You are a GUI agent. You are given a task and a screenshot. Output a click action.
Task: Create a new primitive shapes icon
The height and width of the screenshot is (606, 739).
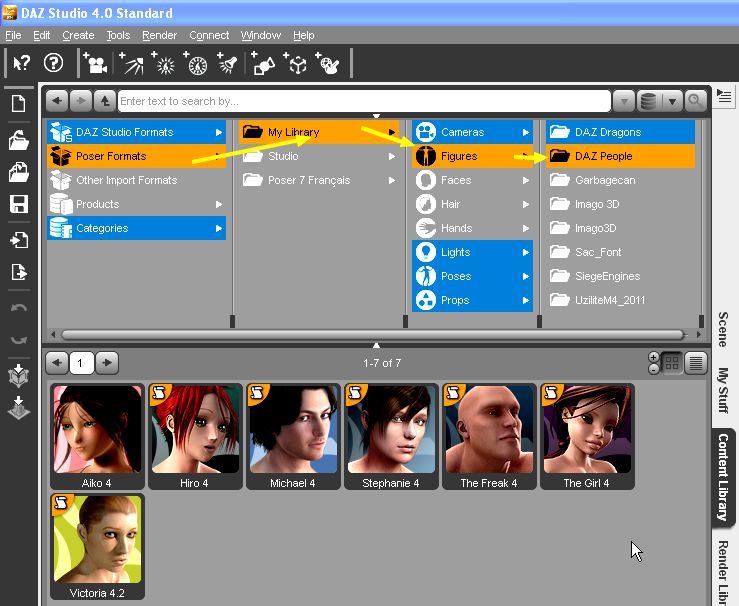pos(263,63)
